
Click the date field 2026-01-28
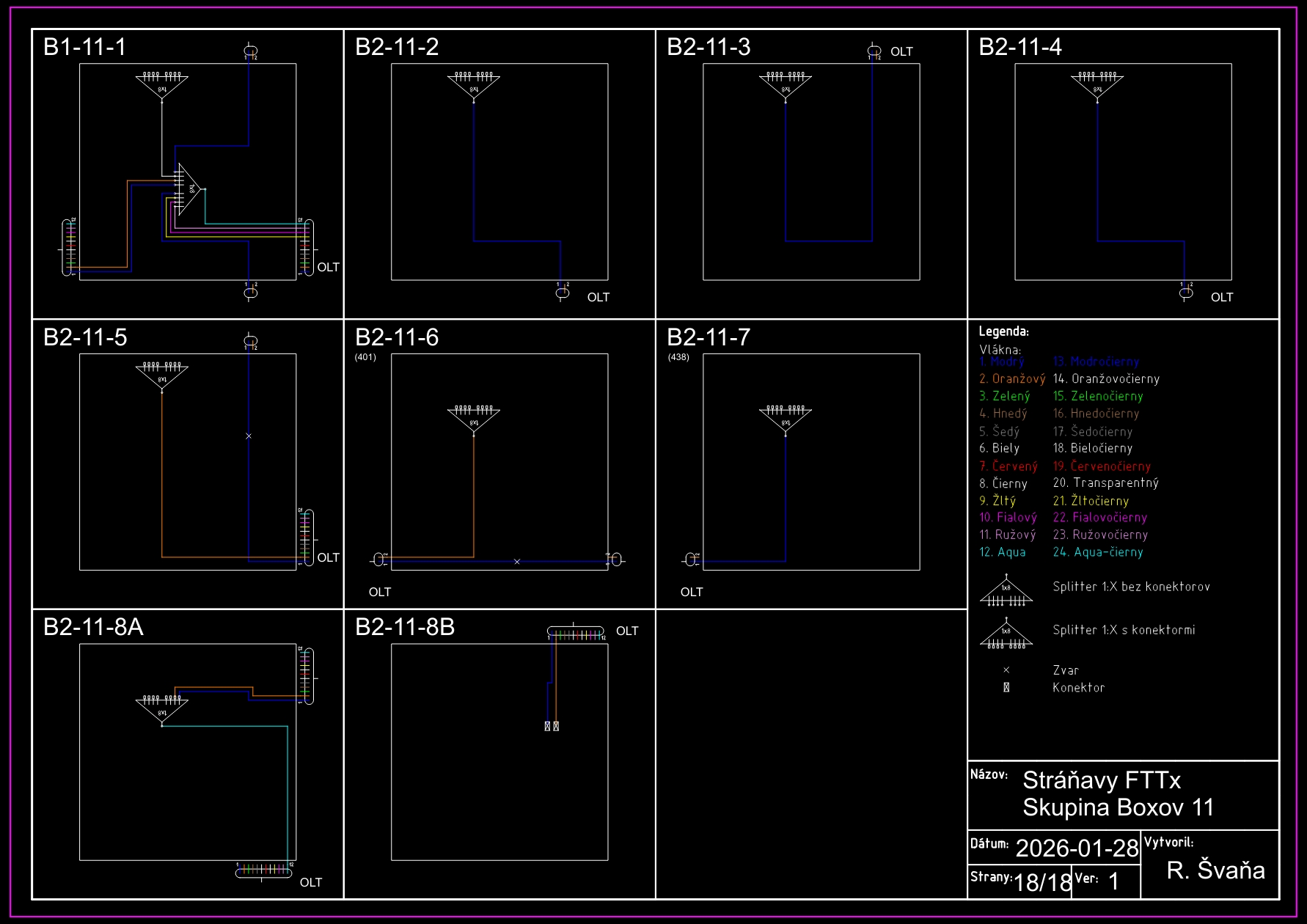click(x=1076, y=848)
